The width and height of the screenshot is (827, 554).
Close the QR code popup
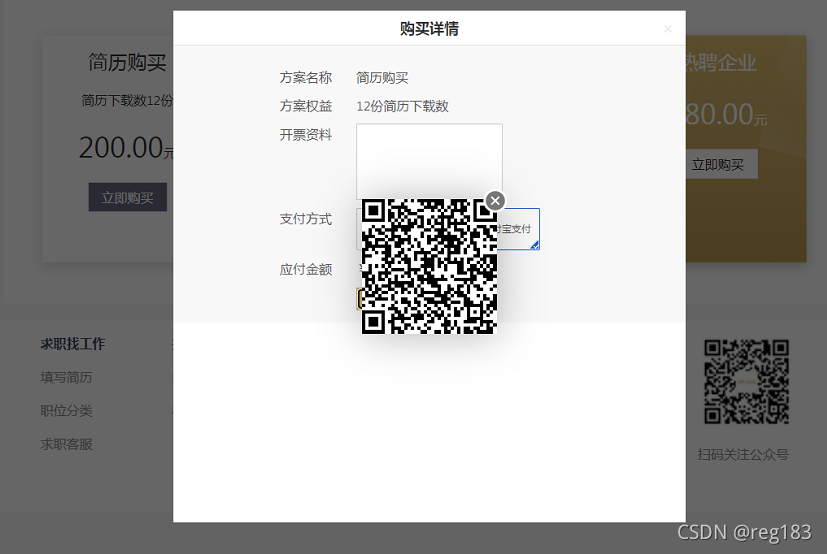pyautogui.click(x=495, y=200)
